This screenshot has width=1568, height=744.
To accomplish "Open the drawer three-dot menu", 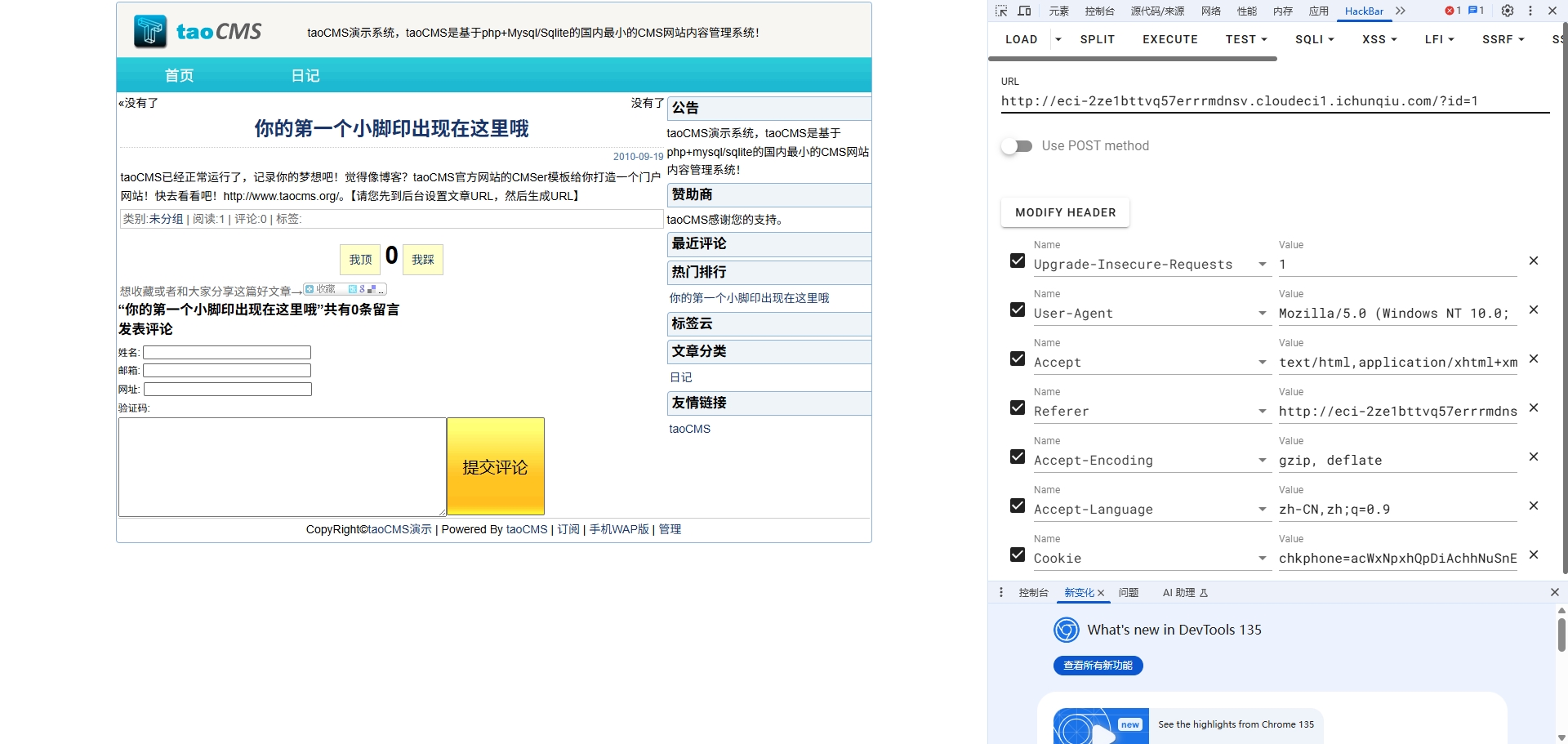I will 1001,592.
